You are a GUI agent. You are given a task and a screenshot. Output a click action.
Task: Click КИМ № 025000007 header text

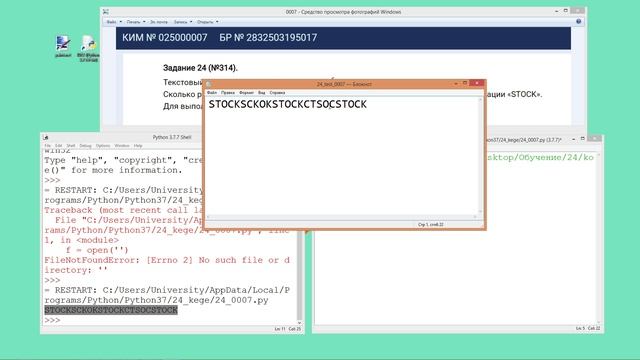[164, 38]
